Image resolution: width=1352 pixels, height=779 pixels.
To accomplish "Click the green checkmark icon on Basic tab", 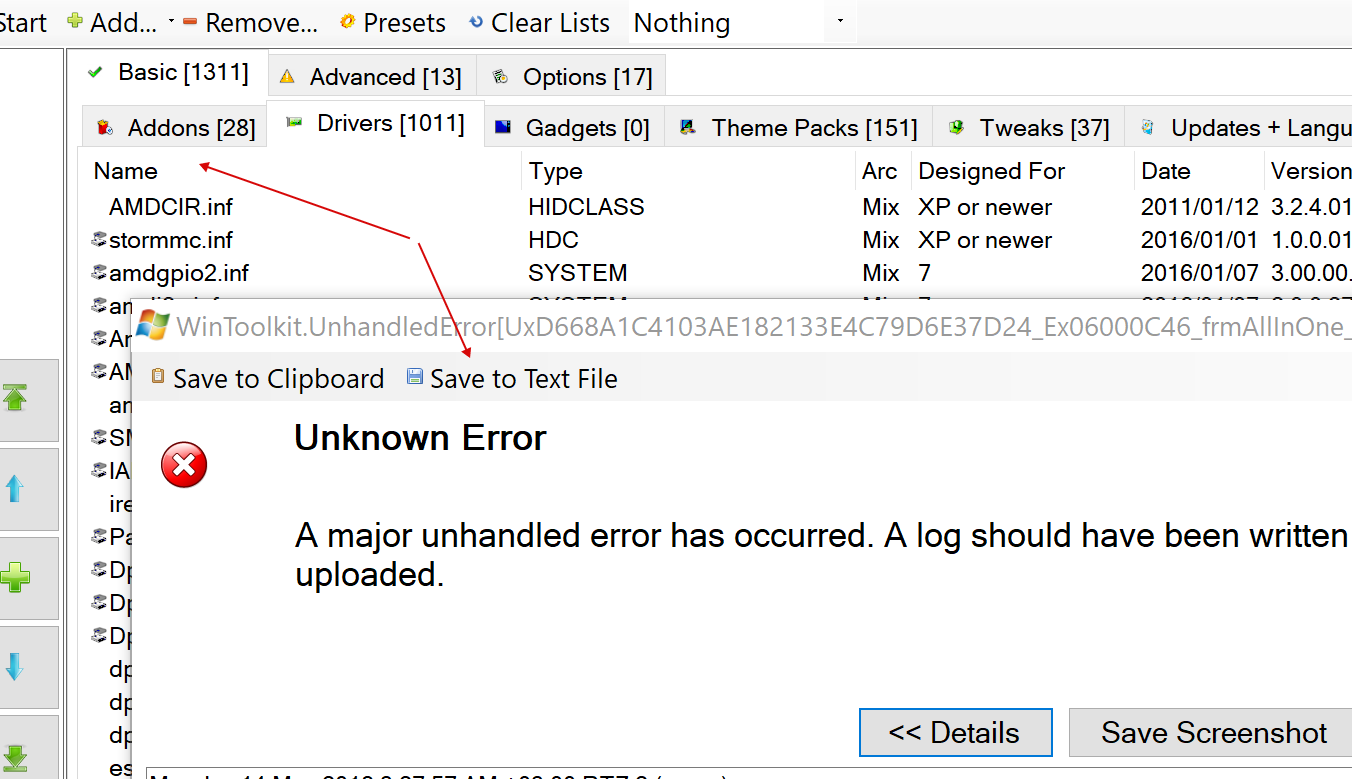I will point(96,72).
